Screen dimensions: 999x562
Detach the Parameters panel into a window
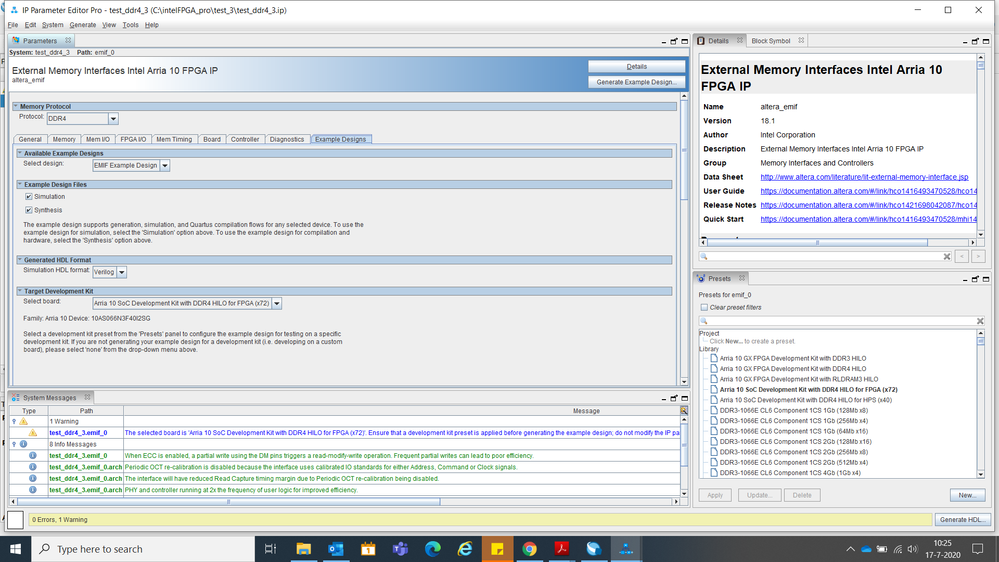[x=674, y=41]
